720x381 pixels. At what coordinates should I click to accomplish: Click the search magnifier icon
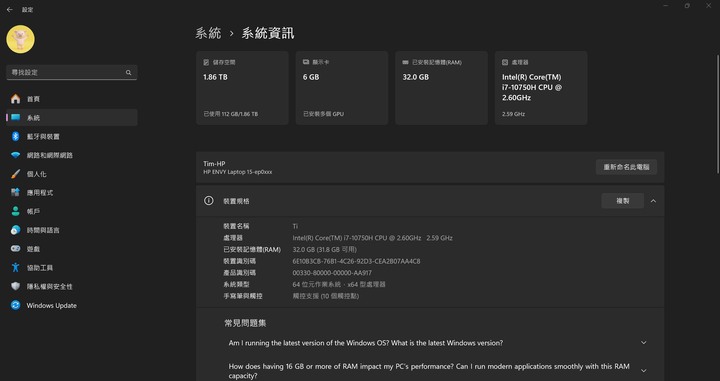pyautogui.click(x=129, y=73)
